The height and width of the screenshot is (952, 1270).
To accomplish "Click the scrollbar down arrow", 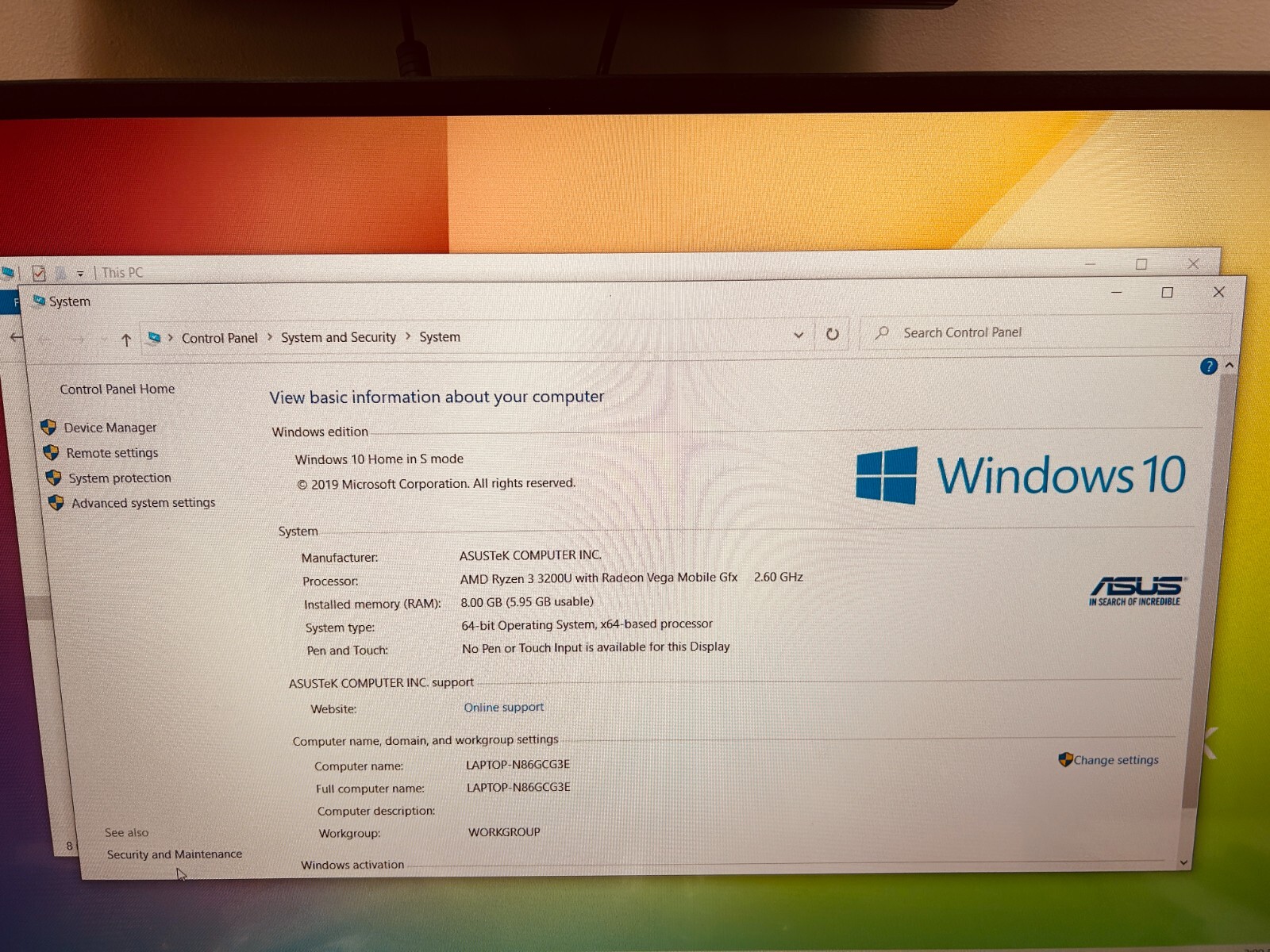I will 1183,862.
